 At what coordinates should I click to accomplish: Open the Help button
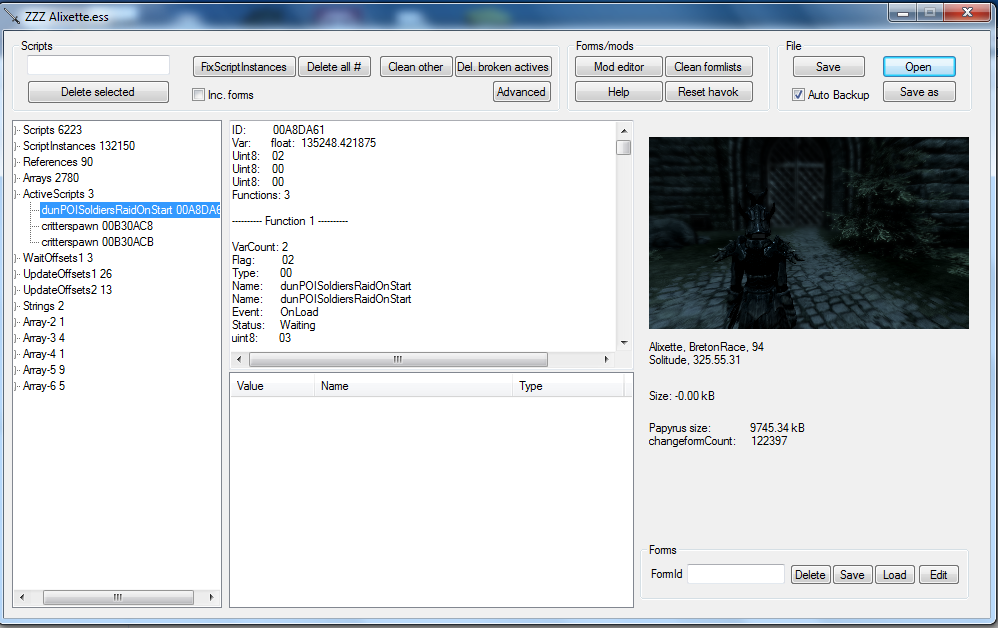point(619,92)
